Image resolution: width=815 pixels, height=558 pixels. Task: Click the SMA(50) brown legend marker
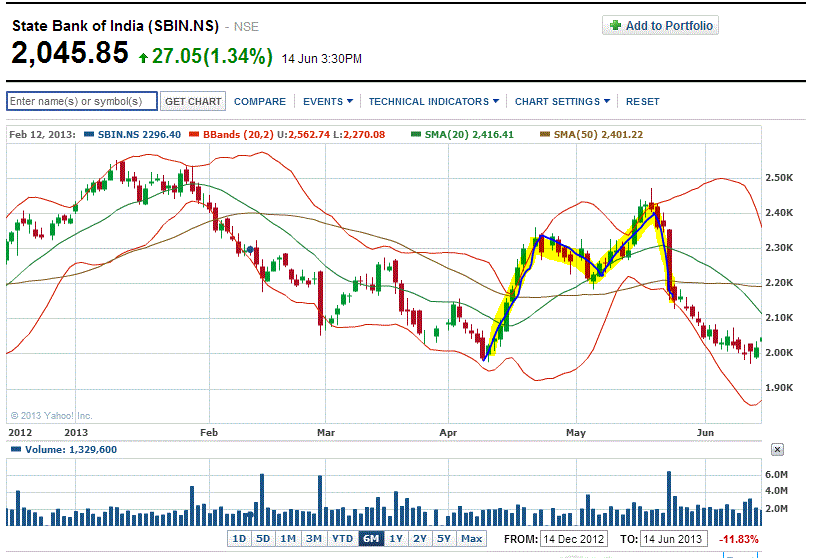[x=545, y=135]
